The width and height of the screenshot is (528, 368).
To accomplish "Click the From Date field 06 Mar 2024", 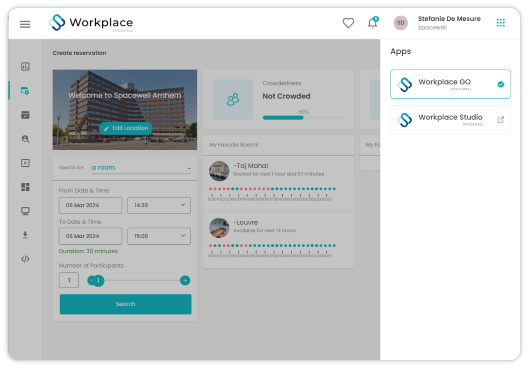I will 90,205.
